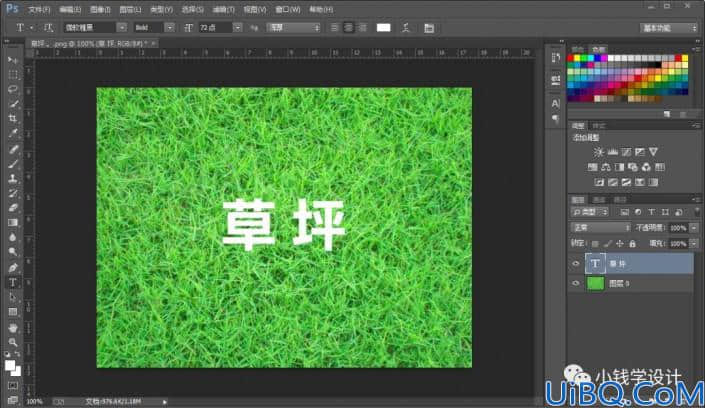Open the layer fill dropdown arrow
This screenshot has width=705, height=408.
point(694,244)
